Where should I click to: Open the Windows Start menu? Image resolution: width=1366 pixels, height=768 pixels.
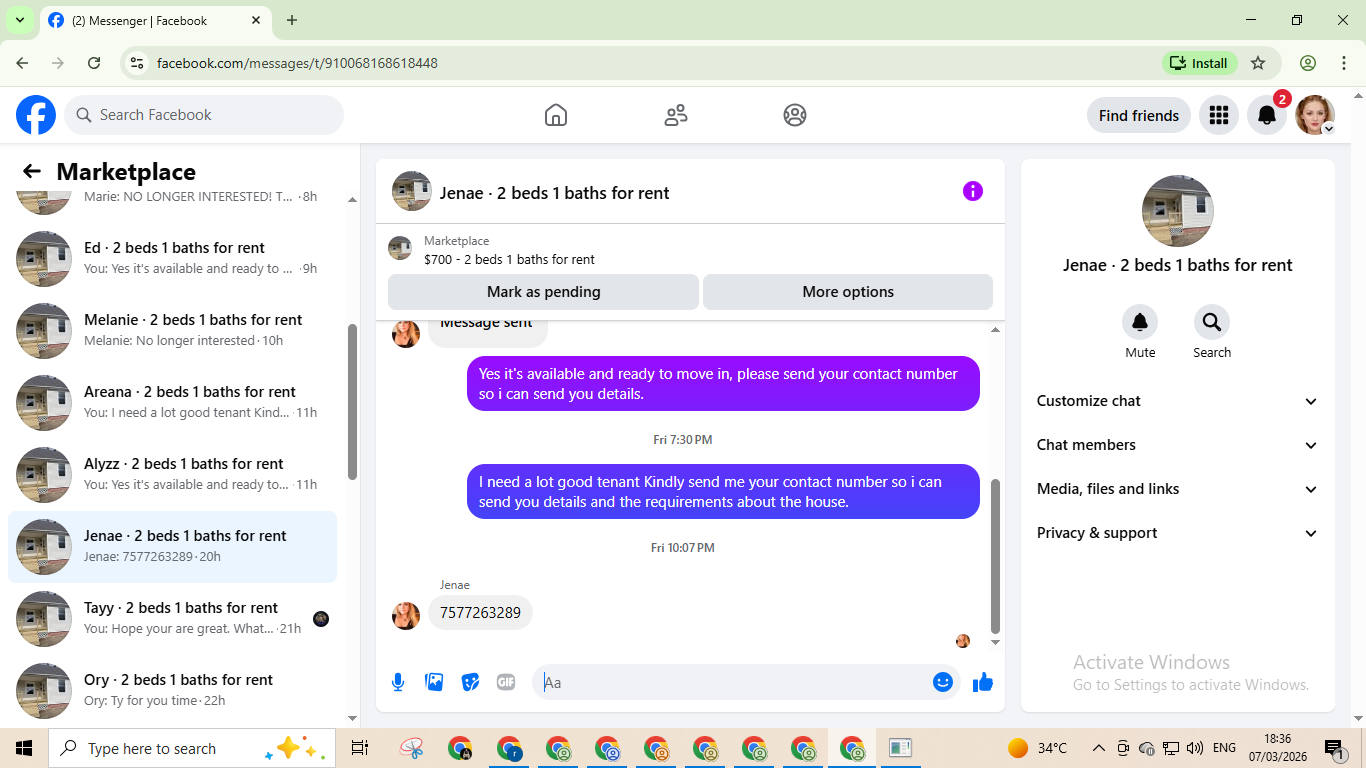(24, 748)
